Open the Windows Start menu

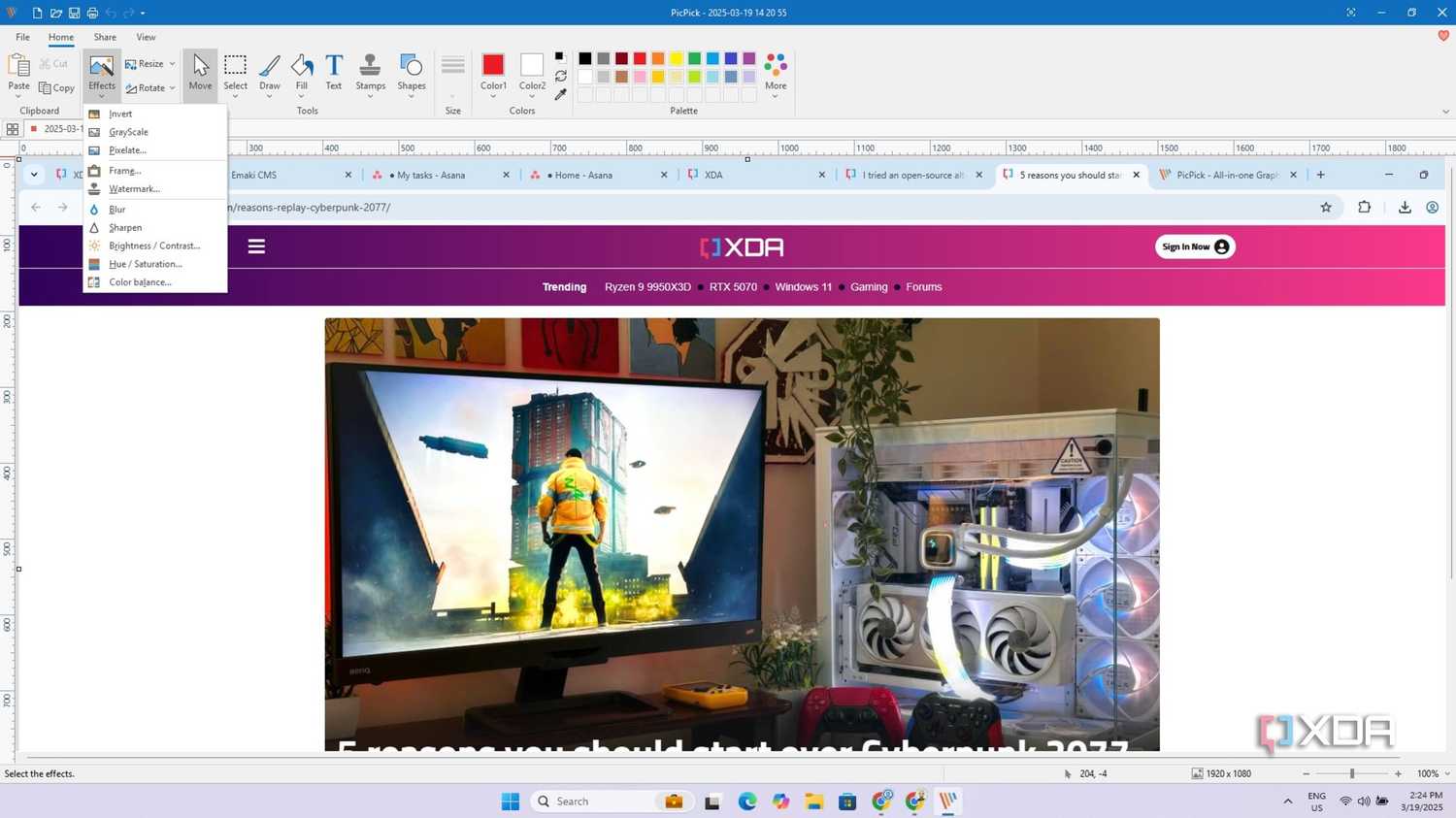click(x=511, y=802)
